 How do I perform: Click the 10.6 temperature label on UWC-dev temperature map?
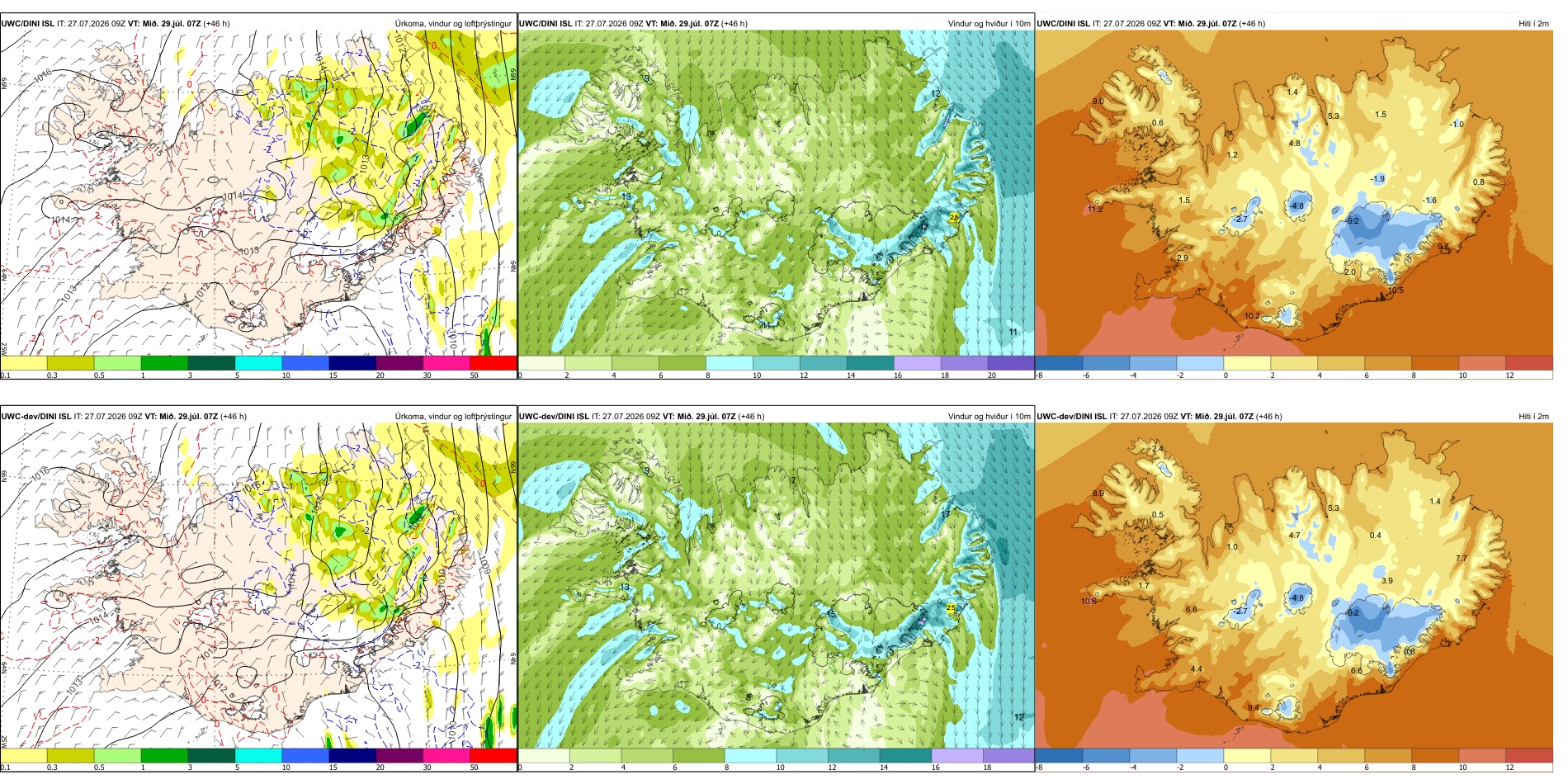pos(1089,602)
